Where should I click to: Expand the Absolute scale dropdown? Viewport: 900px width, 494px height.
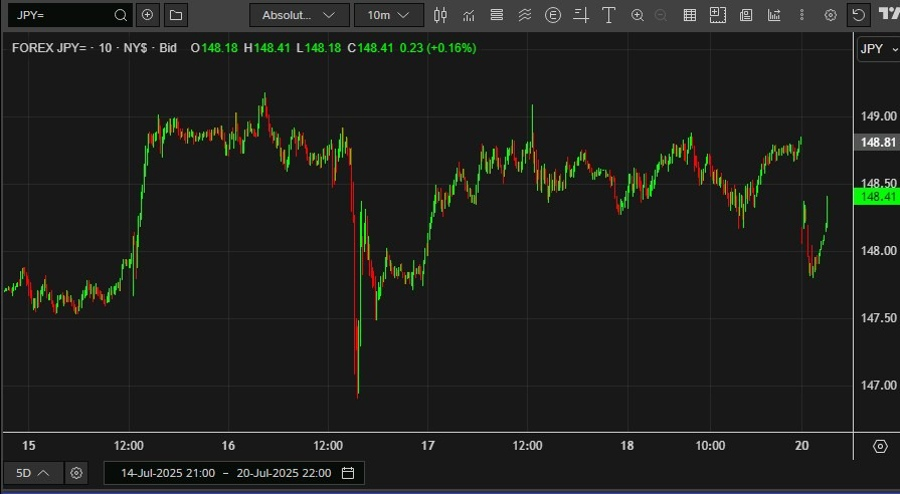pyautogui.click(x=300, y=15)
